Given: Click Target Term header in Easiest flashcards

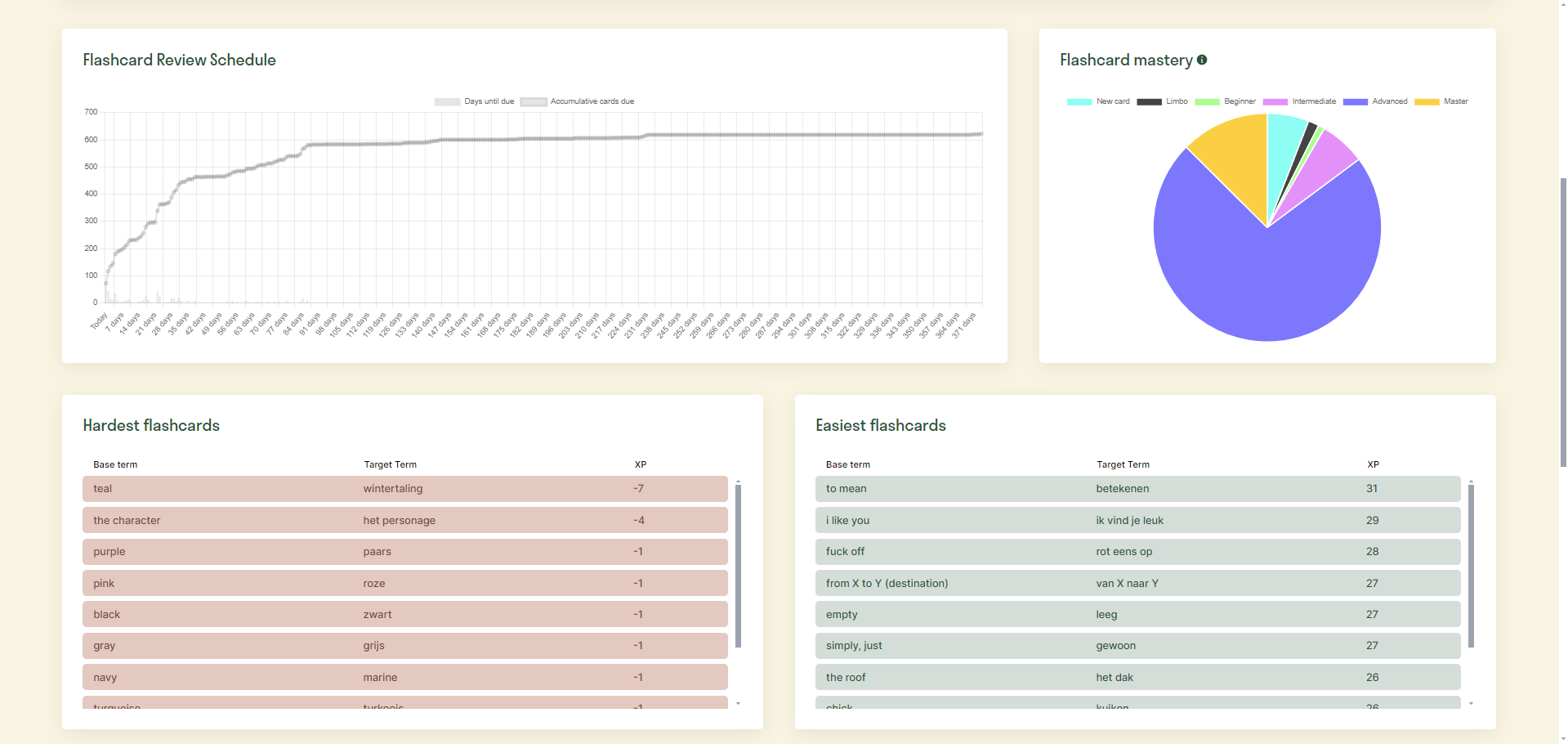Looking at the screenshot, I should [x=1123, y=464].
